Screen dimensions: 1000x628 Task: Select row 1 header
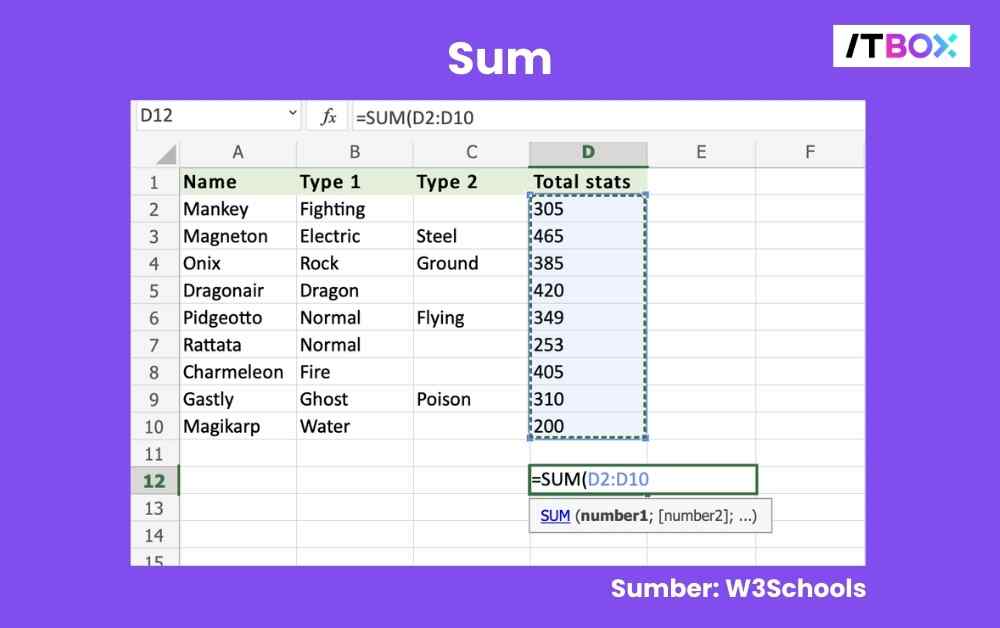pos(154,182)
